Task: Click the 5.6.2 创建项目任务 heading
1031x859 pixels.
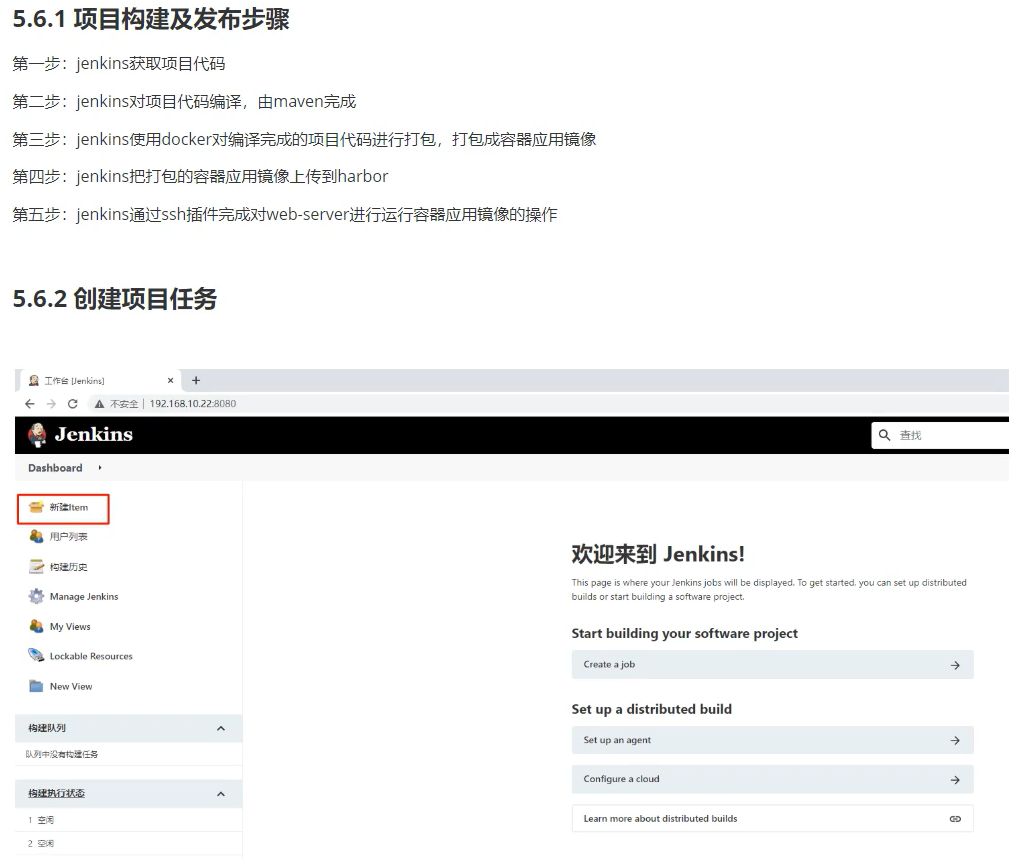Action: pyautogui.click(x=115, y=299)
